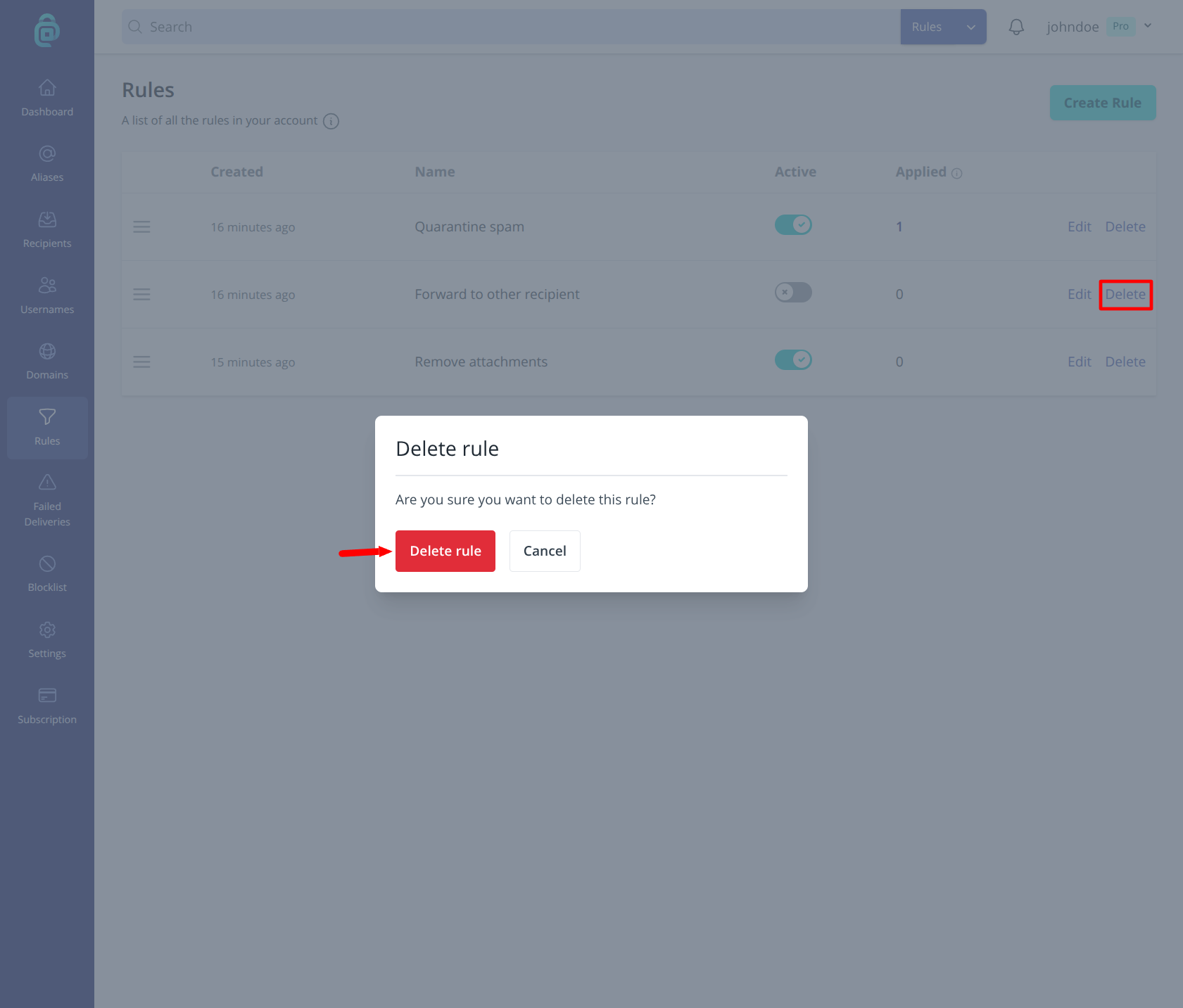
Task: Click info icon next to Applied header
Action: pyautogui.click(x=956, y=173)
